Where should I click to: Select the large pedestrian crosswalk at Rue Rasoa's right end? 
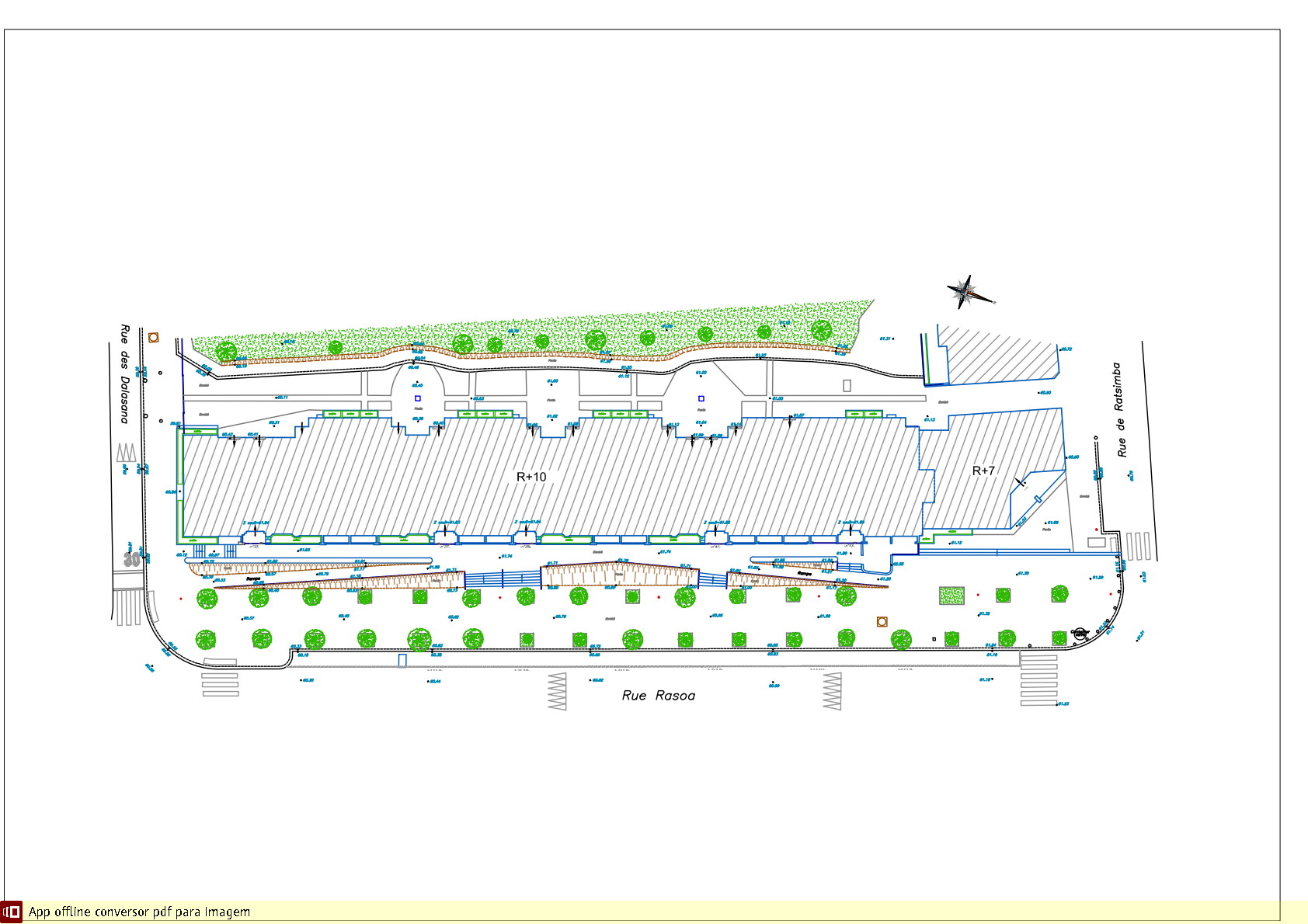point(1038,680)
